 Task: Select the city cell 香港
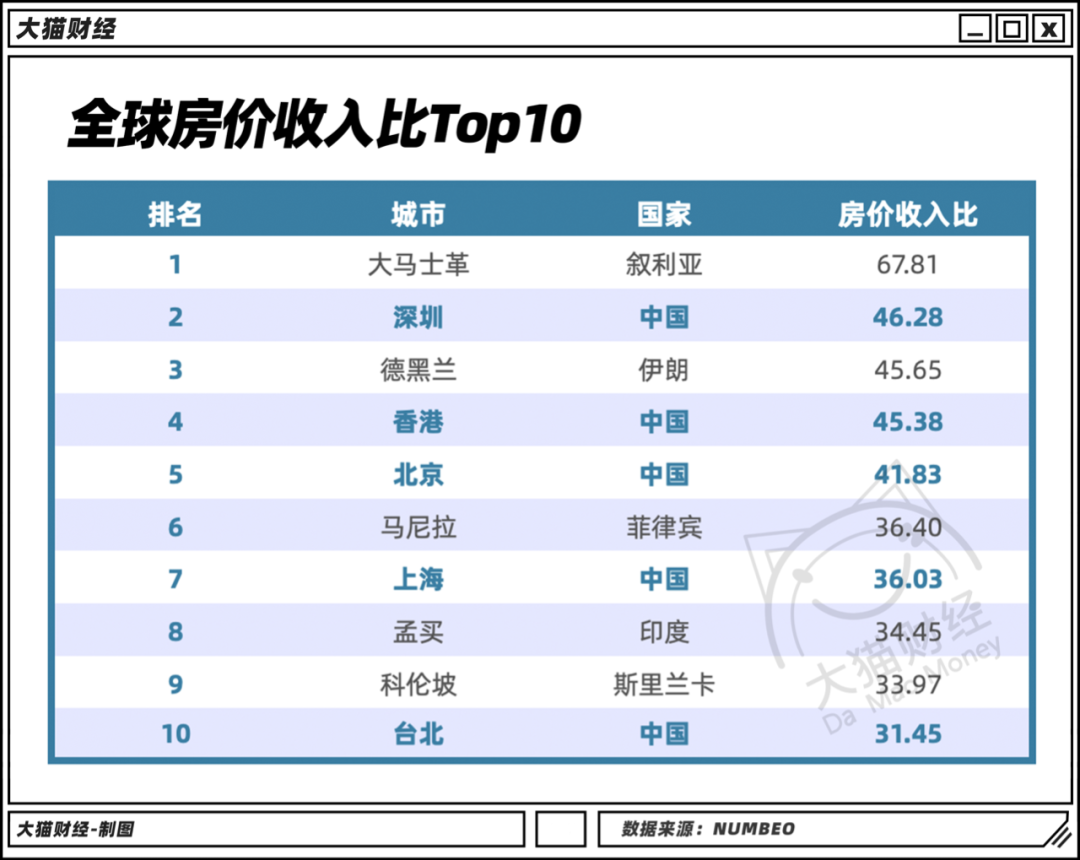pyautogui.click(x=418, y=421)
